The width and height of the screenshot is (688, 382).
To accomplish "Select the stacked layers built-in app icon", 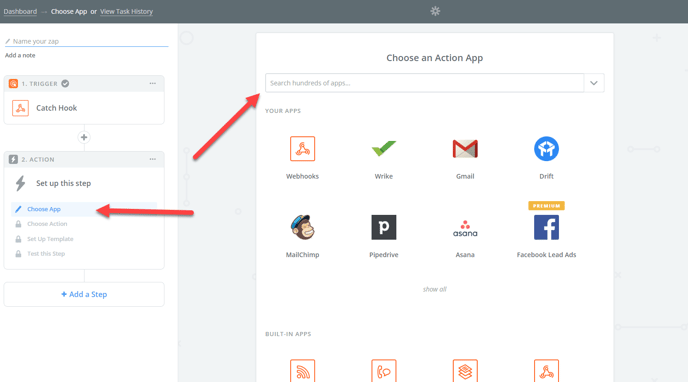I will [x=465, y=371].
